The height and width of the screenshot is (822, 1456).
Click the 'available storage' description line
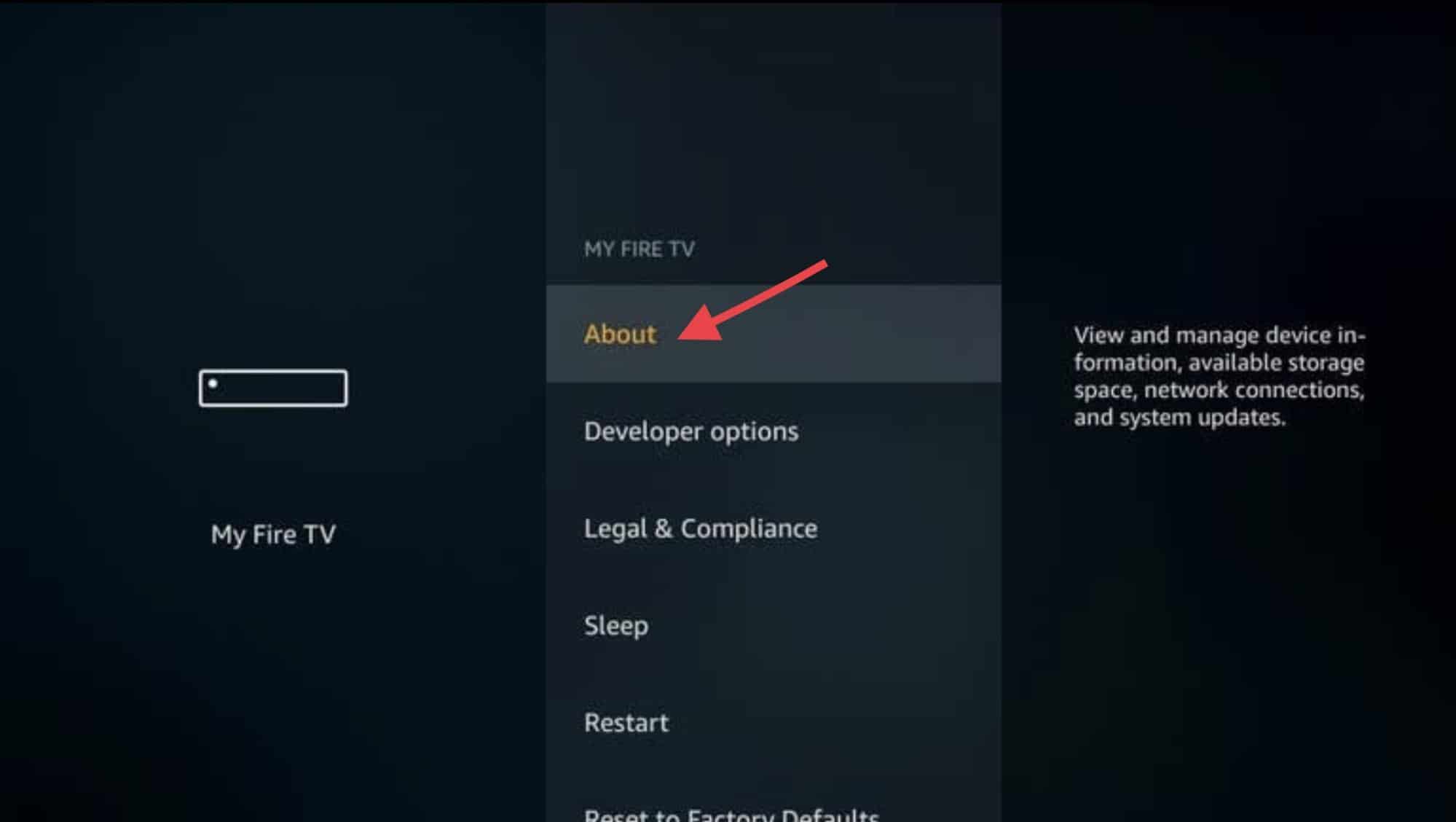click(x=1219, y=362)
